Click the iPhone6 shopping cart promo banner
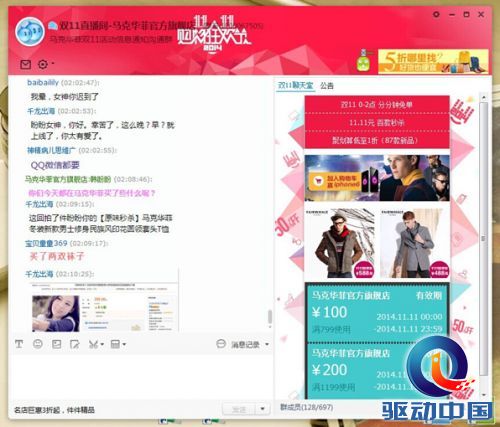 377,178
